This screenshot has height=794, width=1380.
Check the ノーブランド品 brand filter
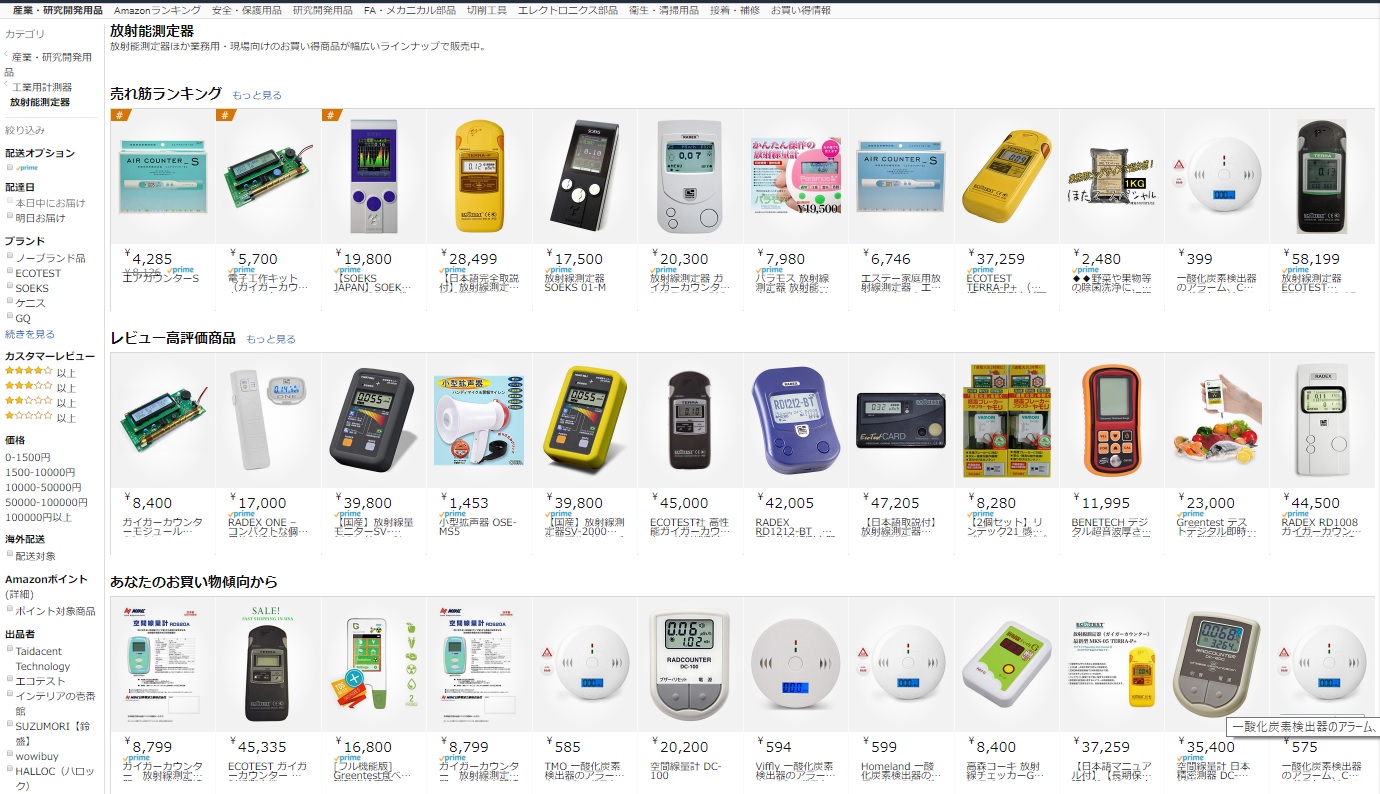[9, 258]
